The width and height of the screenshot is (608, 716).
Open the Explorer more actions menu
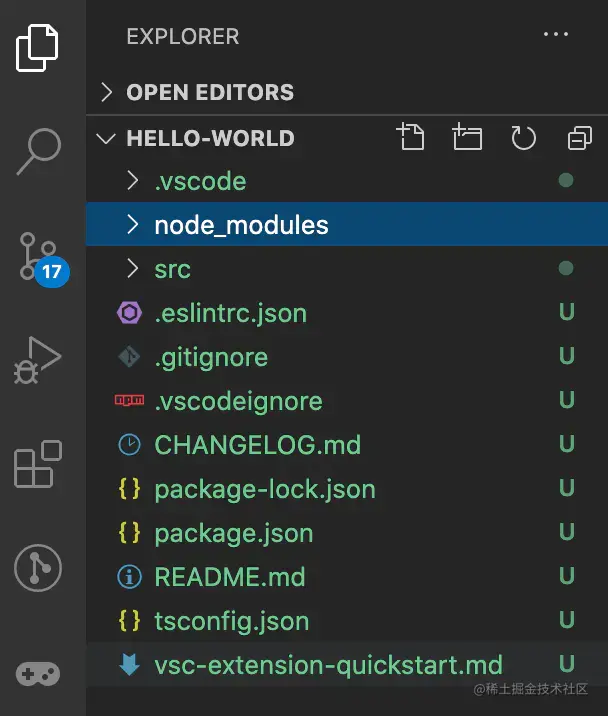point(555,35)
